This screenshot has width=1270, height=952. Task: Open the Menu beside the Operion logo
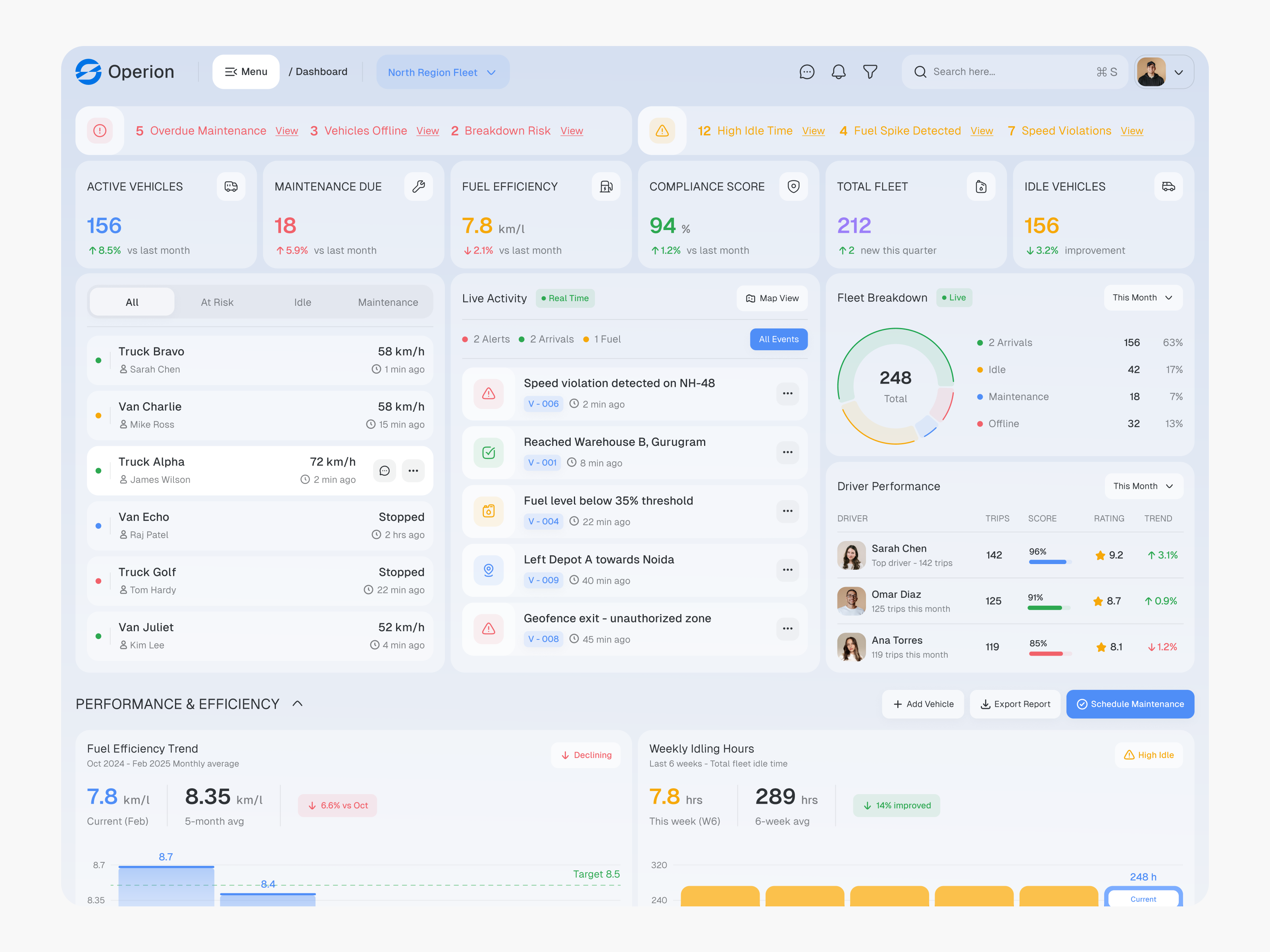point(246,71)
